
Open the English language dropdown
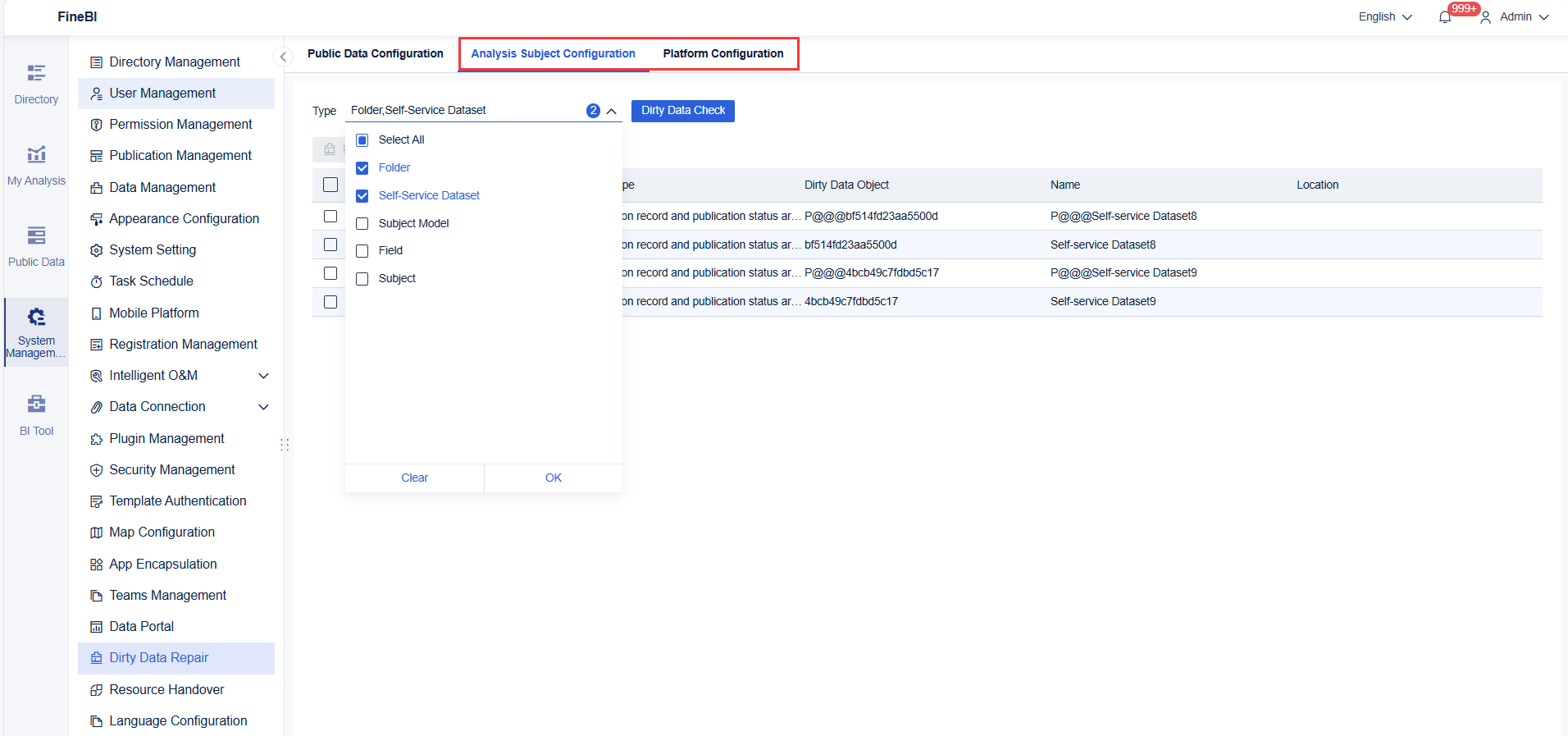[x=1385, y=16]
